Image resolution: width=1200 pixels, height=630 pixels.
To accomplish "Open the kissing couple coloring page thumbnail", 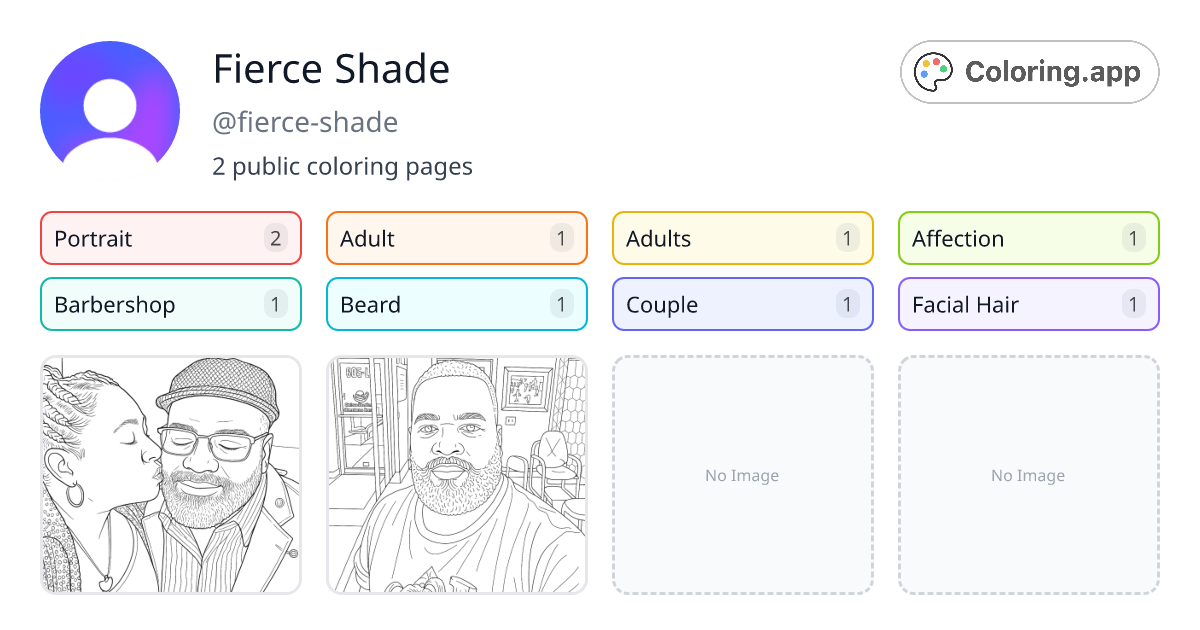I will coord(170,474).
